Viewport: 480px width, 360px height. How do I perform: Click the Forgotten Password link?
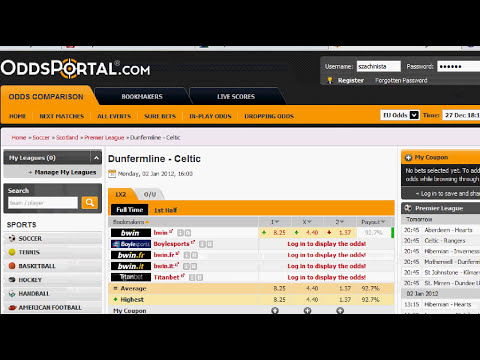(401, 80)
